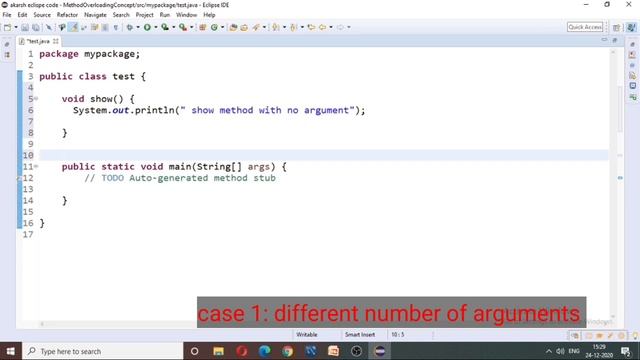Image resolution: width=640 pixels, height=360 pixels.
Task: Click the 10 : 5 cursor position entry
Action: [398, 335]
